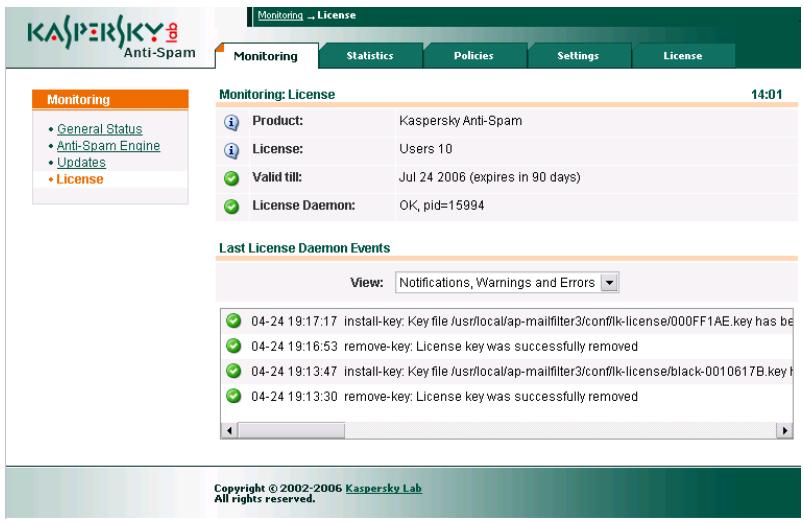This screenshot has height=523, width=804.
Task: Click the 'View:' label
Action: (x=367, y=283)
